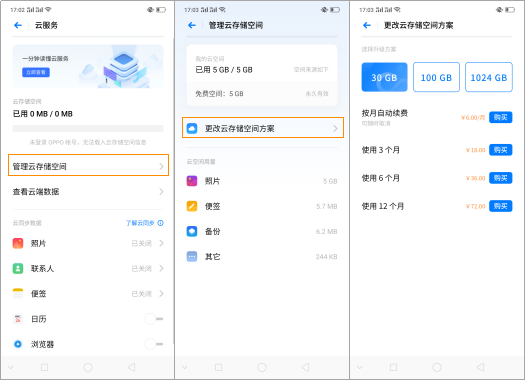Open the 了解云同步 link
The height and width of the screenshot is (381, 526).
tap(140, 223)
